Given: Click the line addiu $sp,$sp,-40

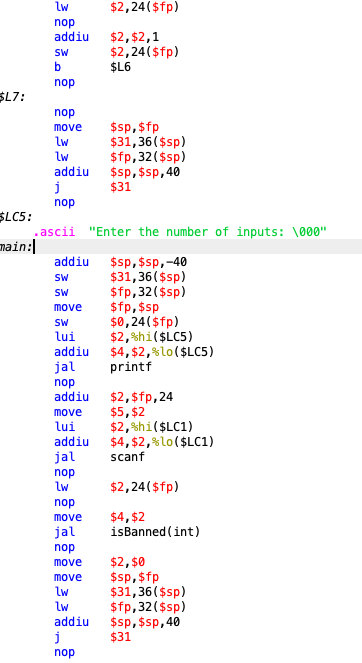Looking at the screenshot, I should tap(121, 262).
